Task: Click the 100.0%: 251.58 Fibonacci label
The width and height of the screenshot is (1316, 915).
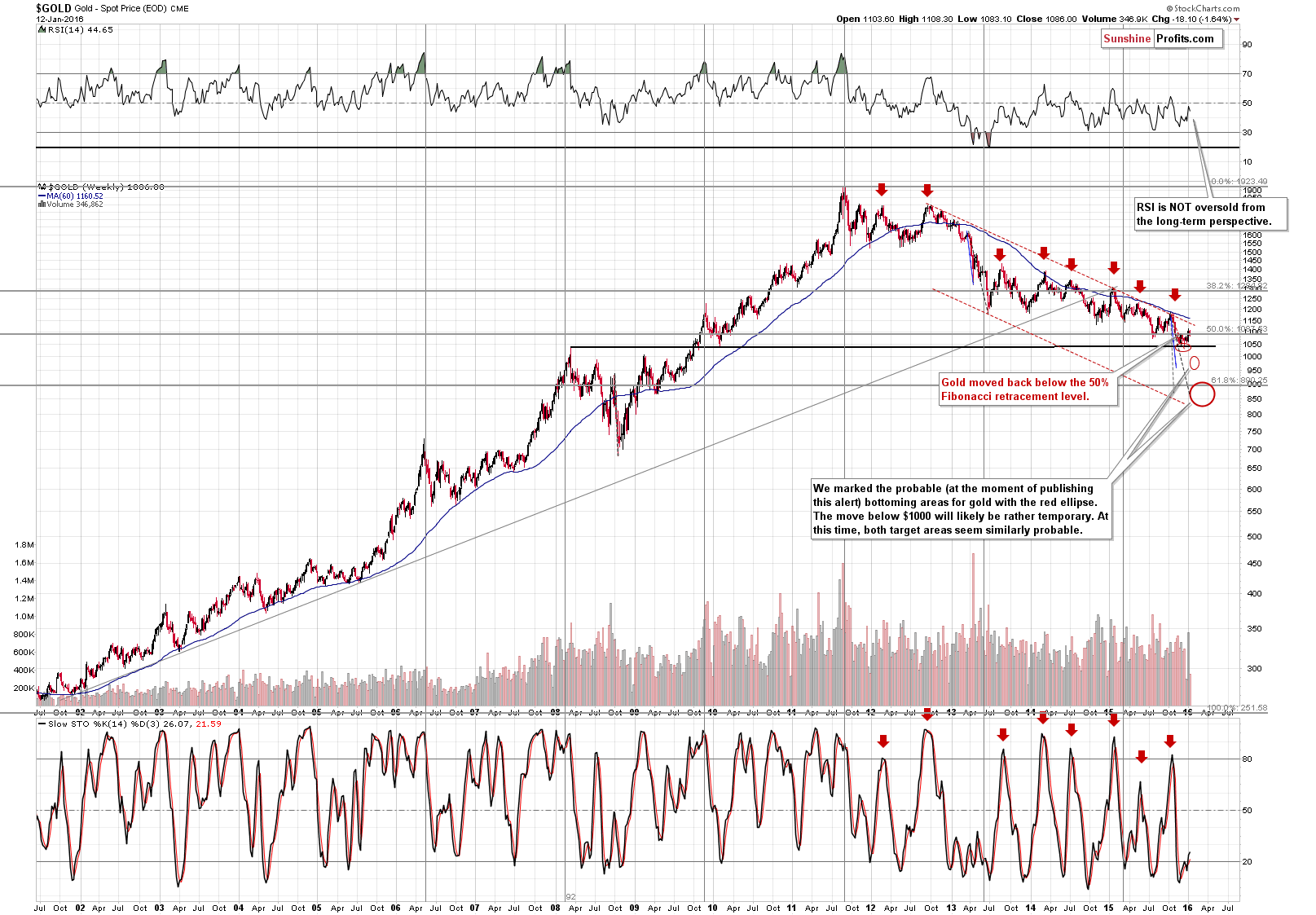Action: pos(1237,707)
